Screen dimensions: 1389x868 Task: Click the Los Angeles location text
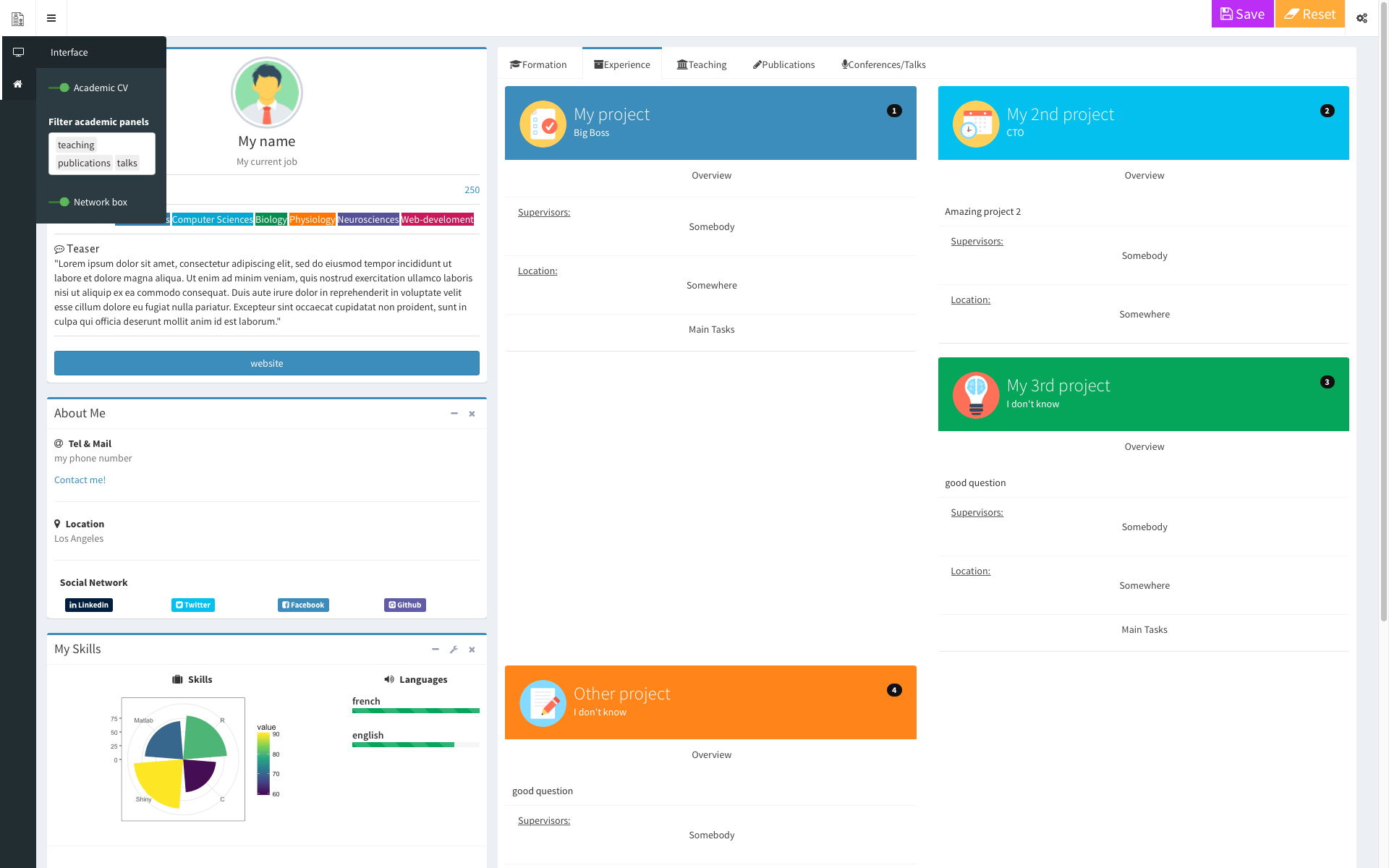[79, 538]
